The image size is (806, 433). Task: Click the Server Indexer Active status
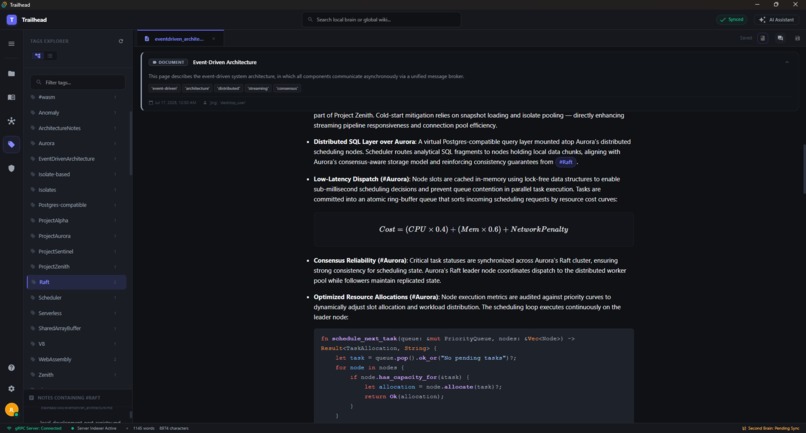(94, 428)
